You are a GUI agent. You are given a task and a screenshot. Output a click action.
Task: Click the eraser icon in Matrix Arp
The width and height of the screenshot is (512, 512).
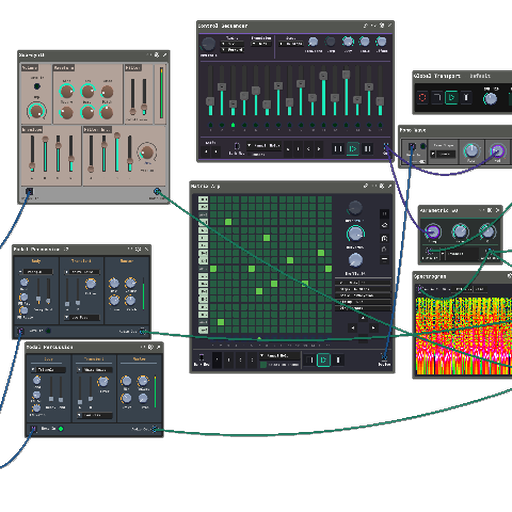click(x=384, y=225)
